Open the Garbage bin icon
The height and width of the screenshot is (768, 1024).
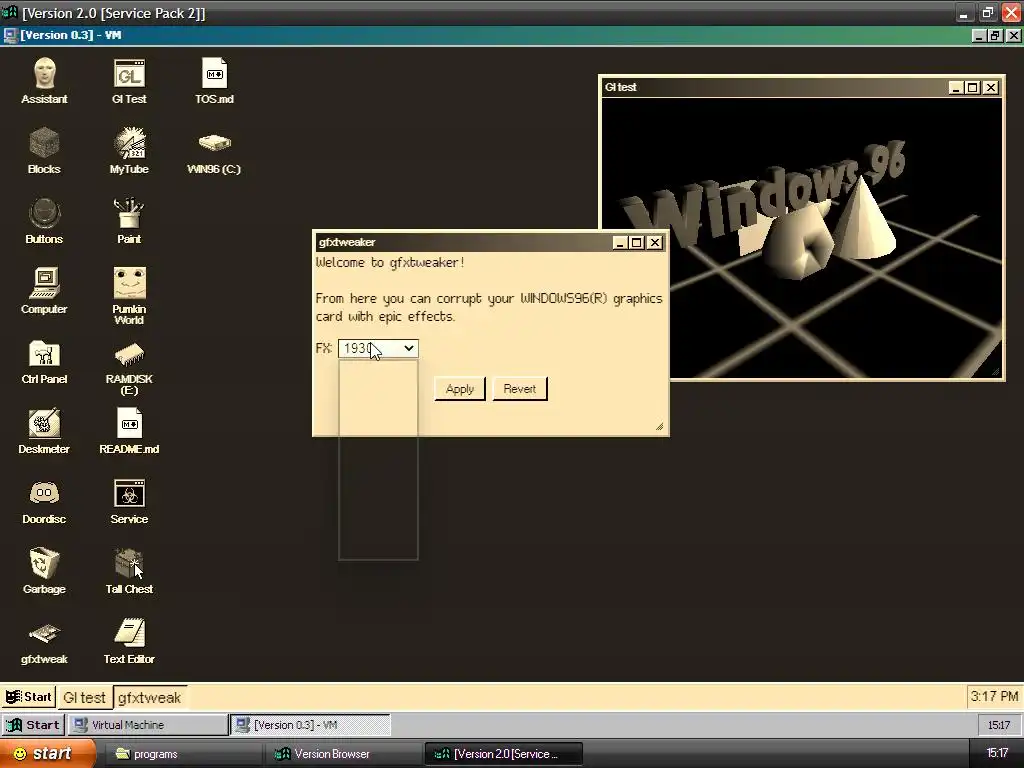(44, 571)
